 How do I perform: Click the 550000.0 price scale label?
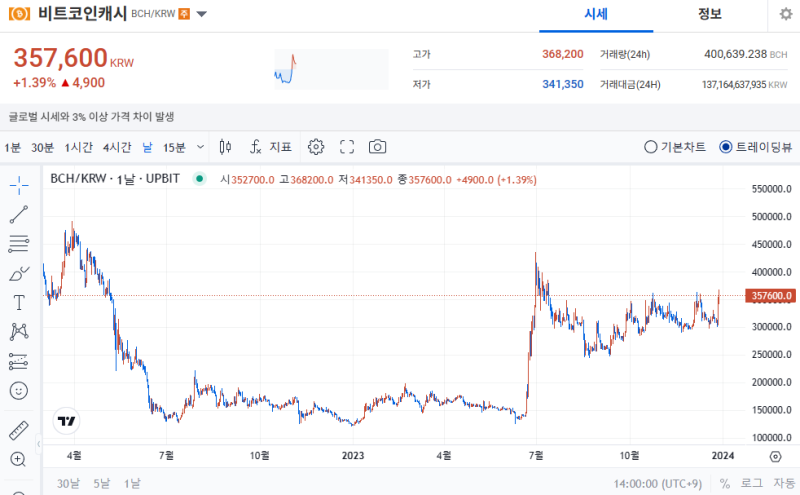[x=771, y=189]
